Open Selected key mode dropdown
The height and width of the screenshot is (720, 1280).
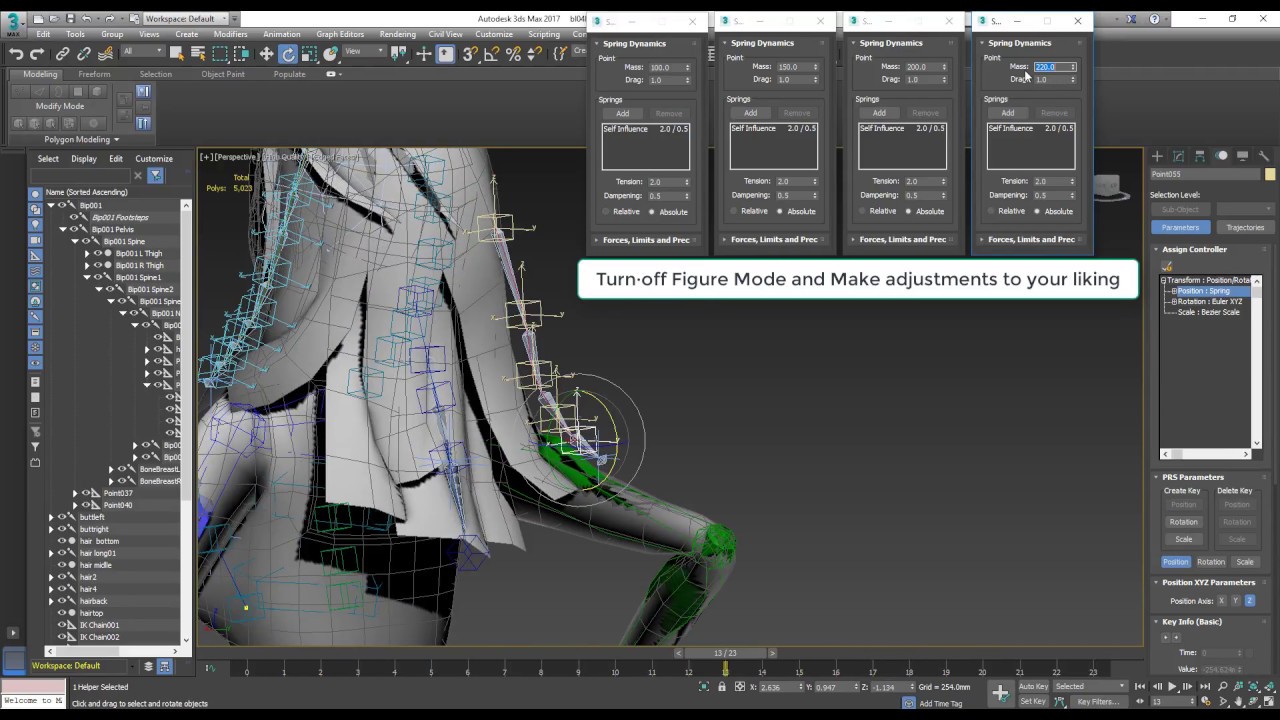point(1088,687)
